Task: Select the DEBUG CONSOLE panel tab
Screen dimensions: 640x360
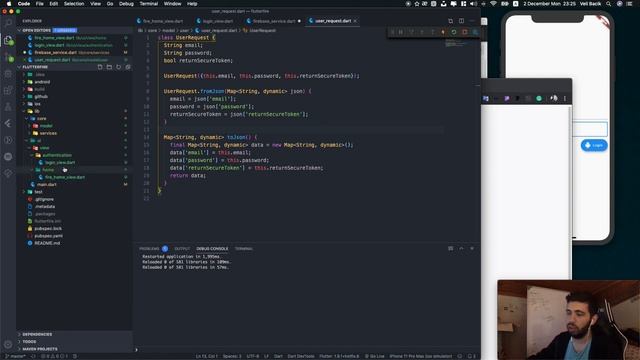Action: [212, 249]
